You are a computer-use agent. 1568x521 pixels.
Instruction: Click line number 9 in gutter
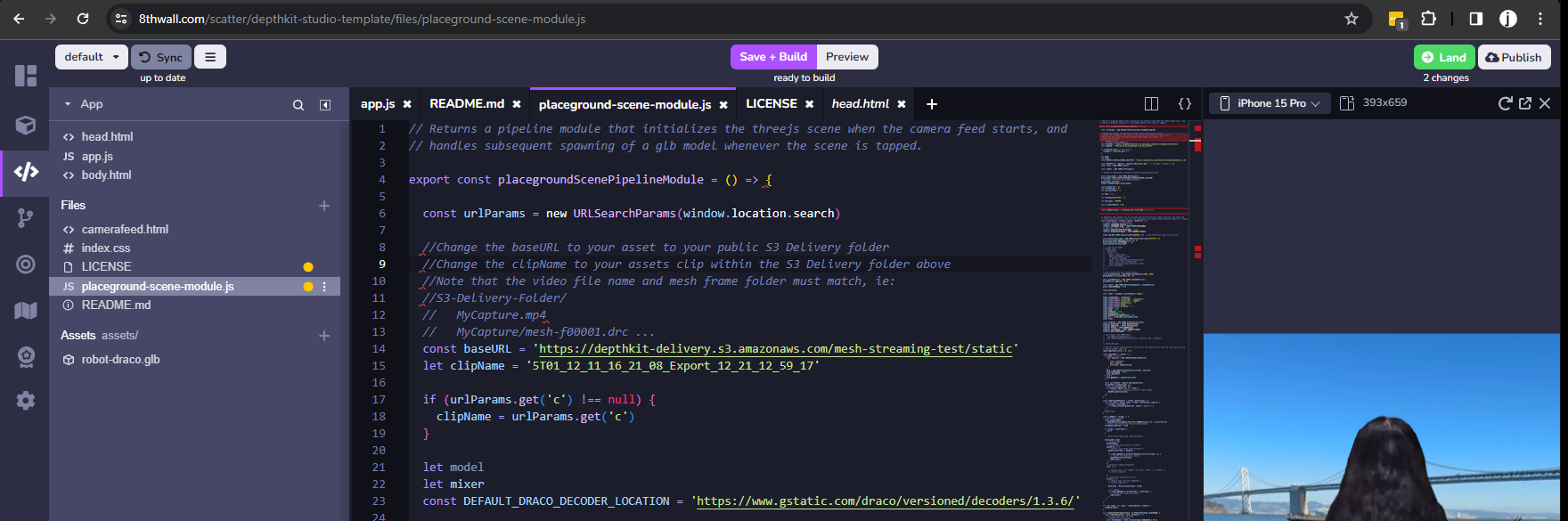(382, 265)
